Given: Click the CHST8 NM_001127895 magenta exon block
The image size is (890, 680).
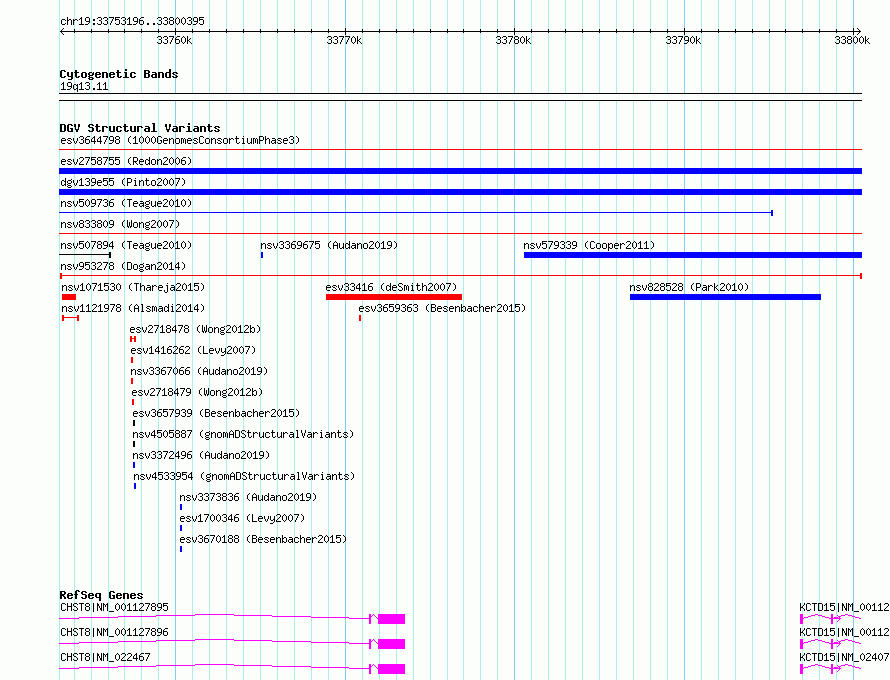Looking at the screenshot, I should coord(392,619).
